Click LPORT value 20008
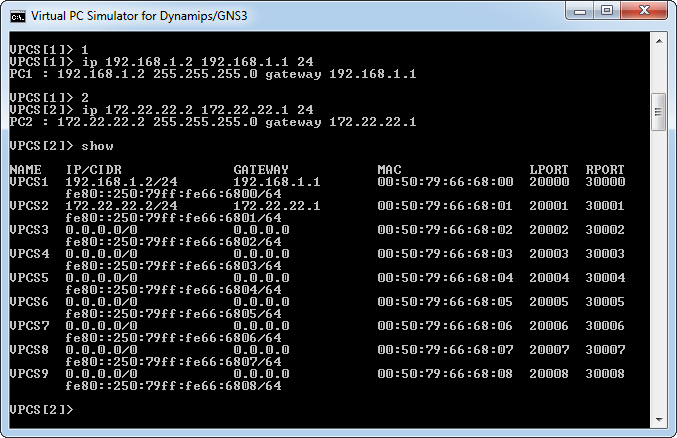Image resolution: width=677 pixels, height=438 pixels. (549, 374)
